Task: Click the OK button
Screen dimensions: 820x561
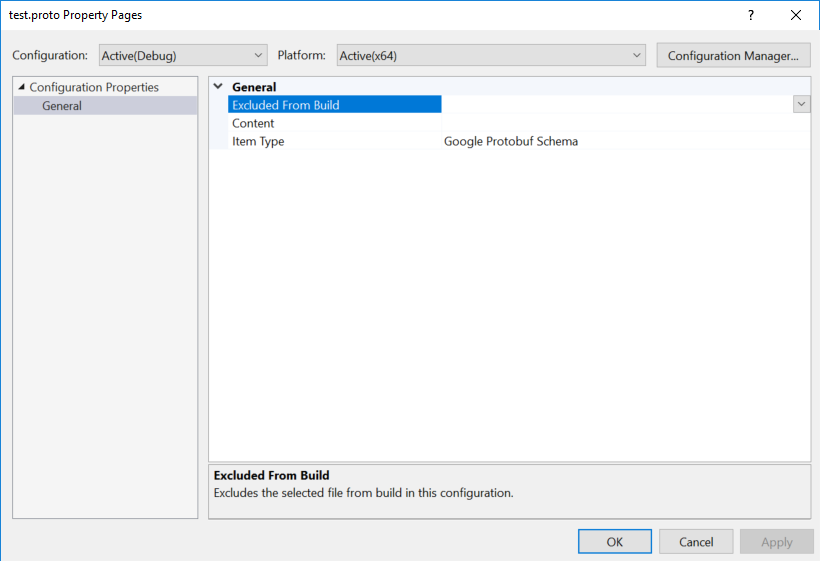Action: (614, 542)
